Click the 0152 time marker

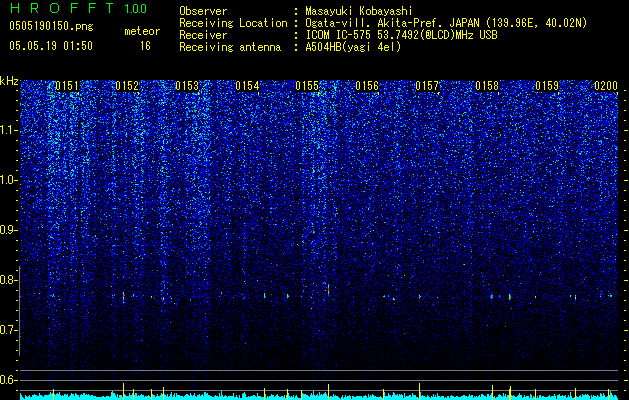click(x=127, y=86)
